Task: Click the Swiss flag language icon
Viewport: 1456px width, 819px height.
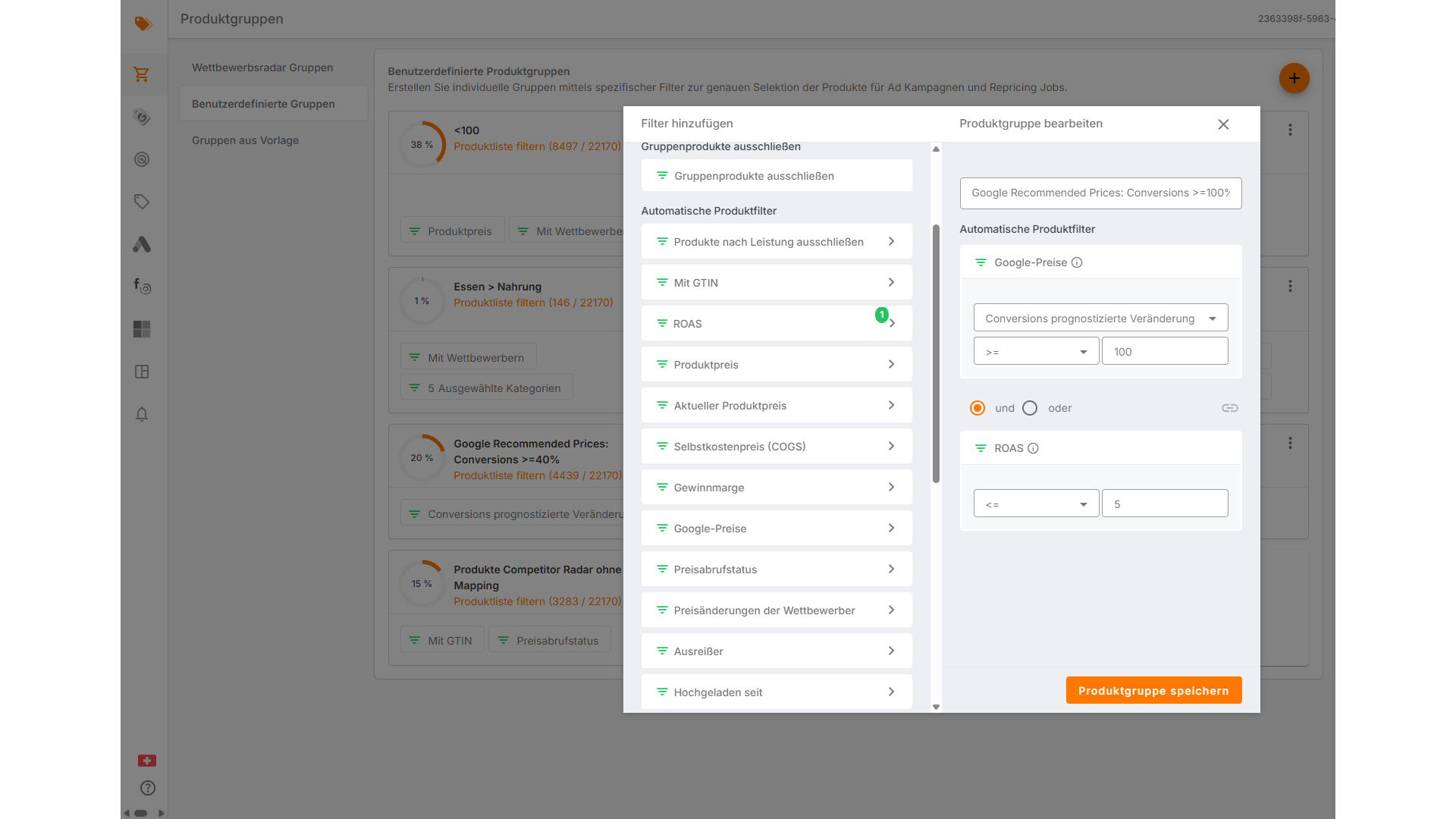Action: 147,761
